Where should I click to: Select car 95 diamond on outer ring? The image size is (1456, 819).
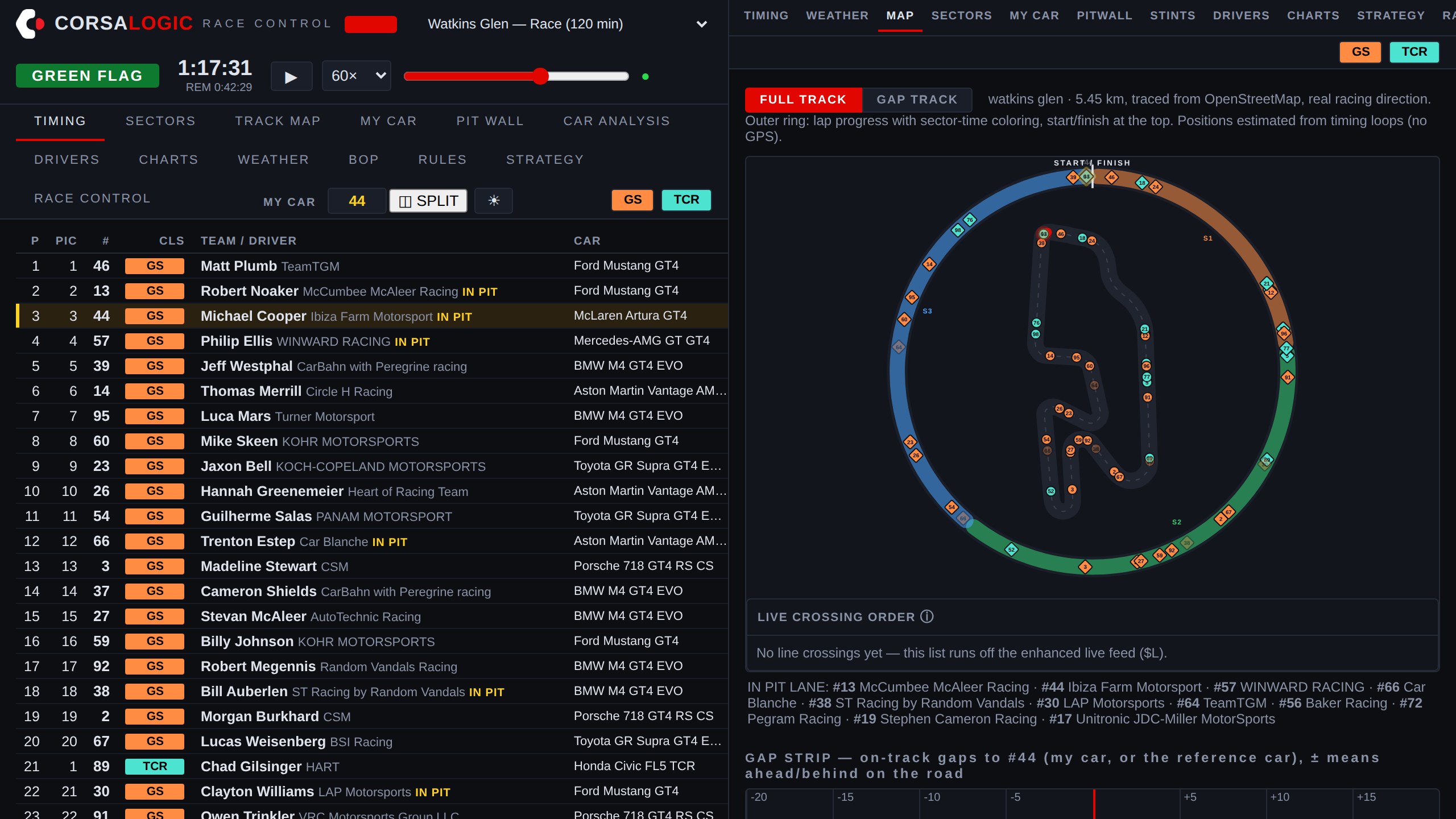(x=912, y=297)
